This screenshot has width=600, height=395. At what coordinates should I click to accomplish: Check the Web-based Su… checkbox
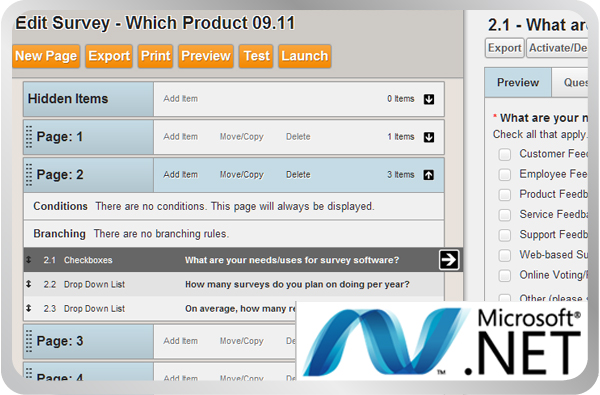[505, 255]
